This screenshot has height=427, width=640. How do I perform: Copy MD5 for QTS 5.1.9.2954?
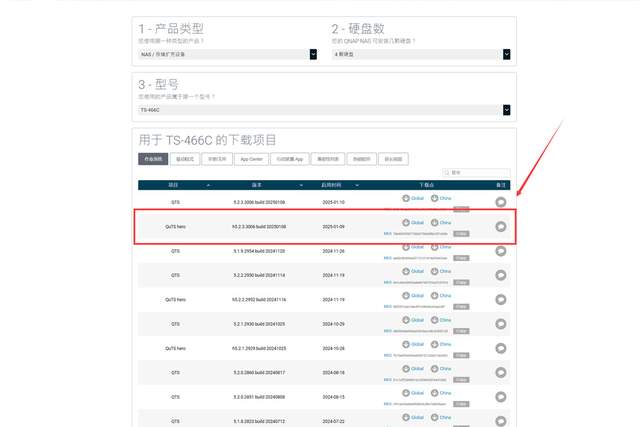pos(461,258)
